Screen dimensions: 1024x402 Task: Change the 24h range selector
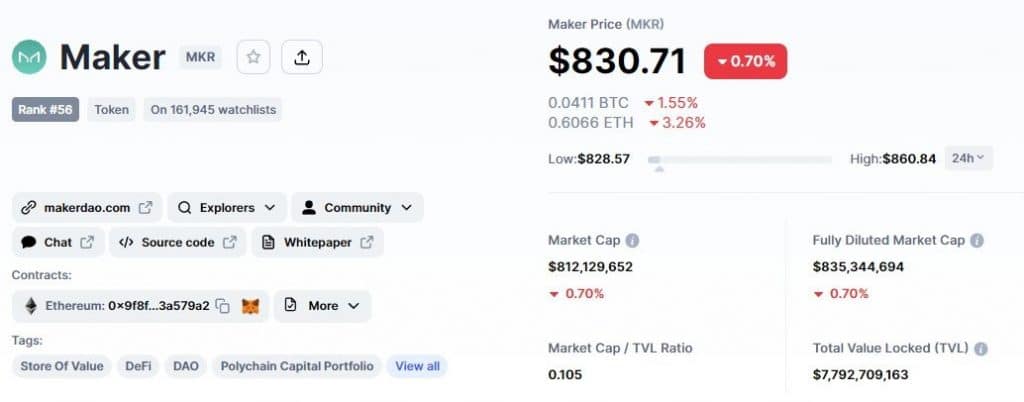[968, 159]
